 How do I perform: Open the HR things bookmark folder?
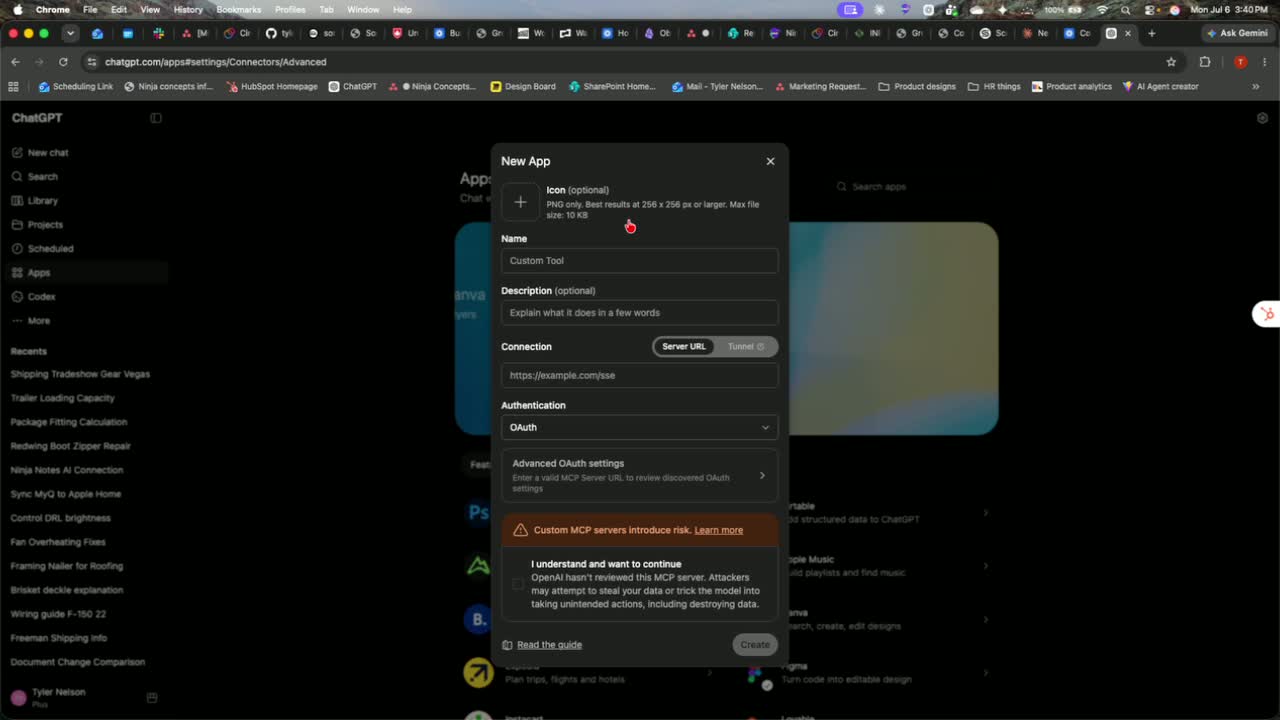click(994, 87)
